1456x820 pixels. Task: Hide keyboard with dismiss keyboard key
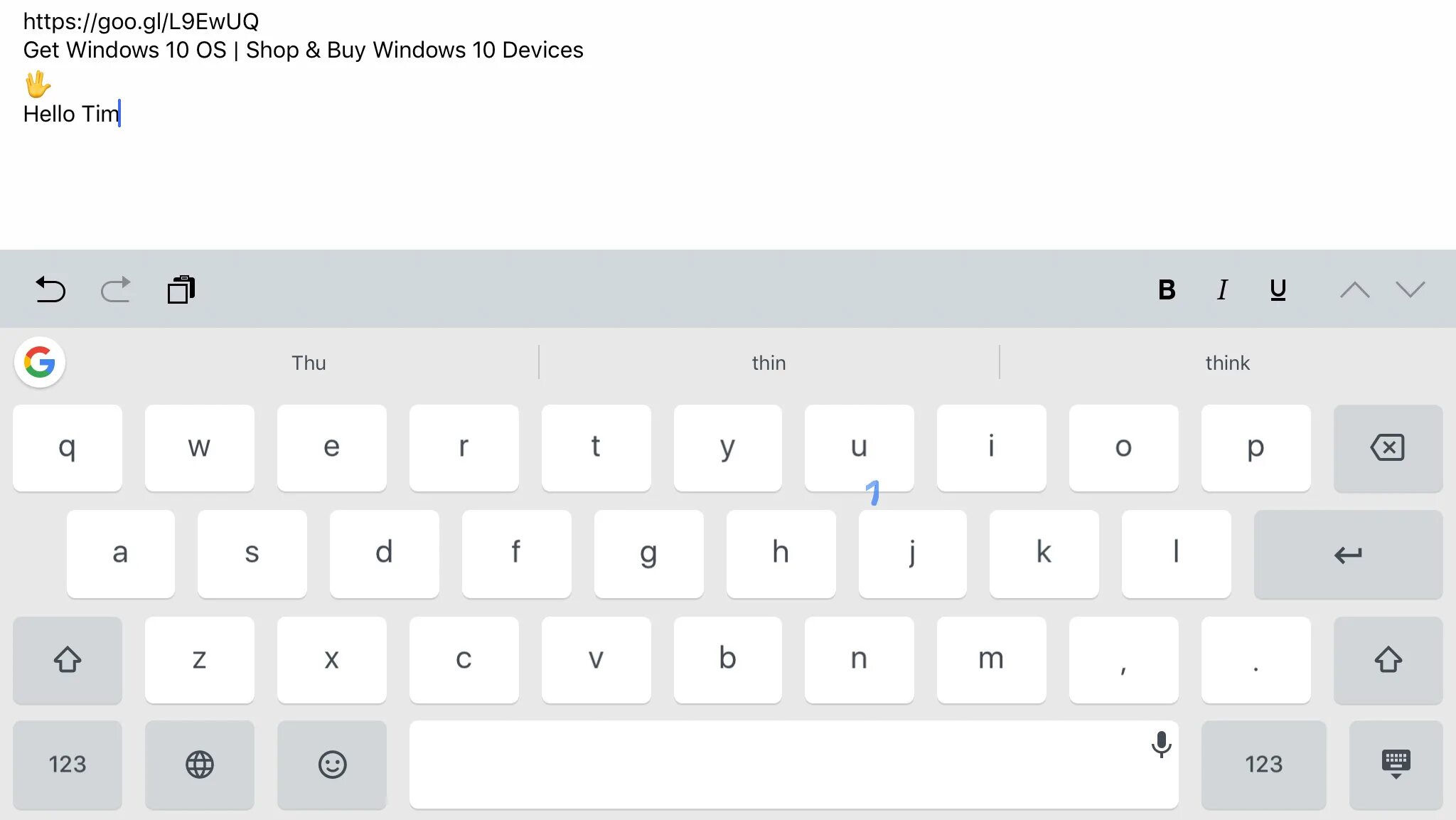1396,765
